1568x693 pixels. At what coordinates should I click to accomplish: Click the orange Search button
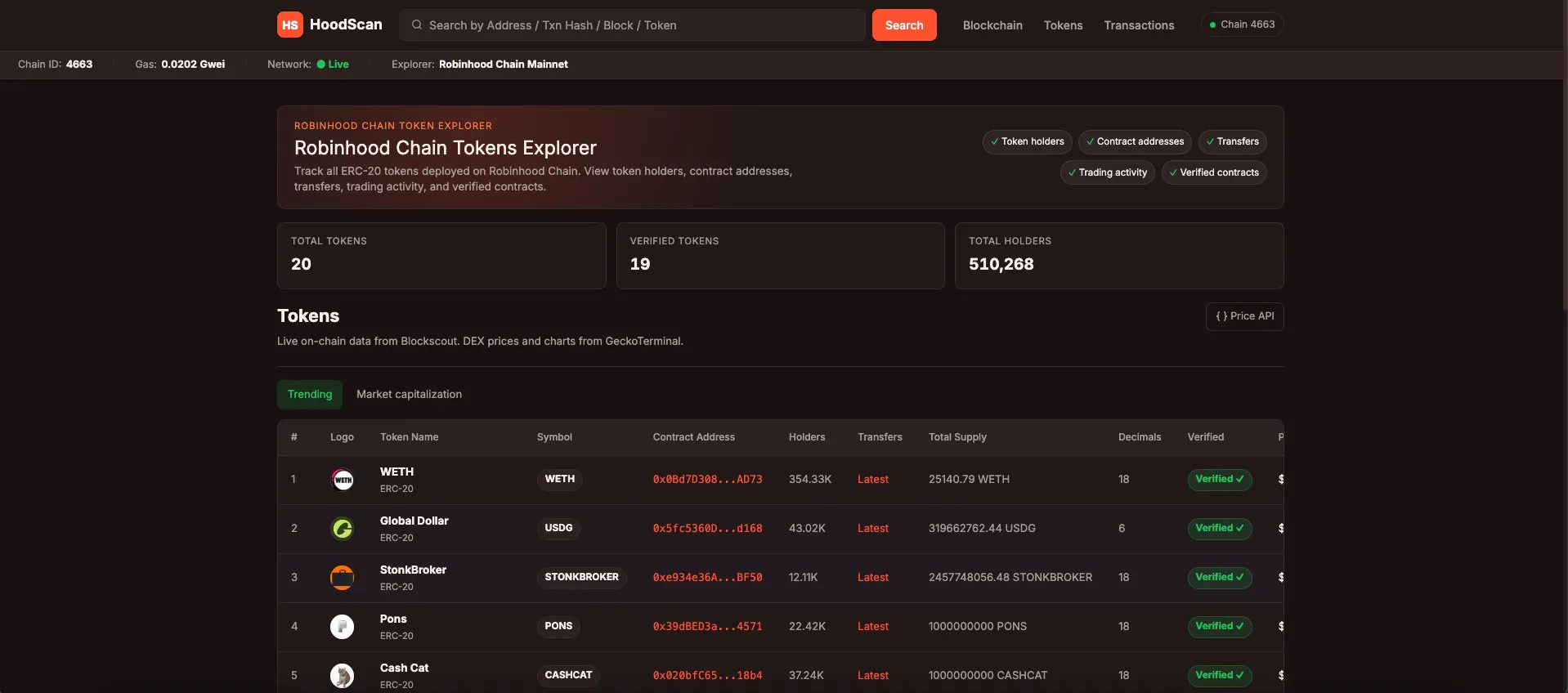(904, 25)
